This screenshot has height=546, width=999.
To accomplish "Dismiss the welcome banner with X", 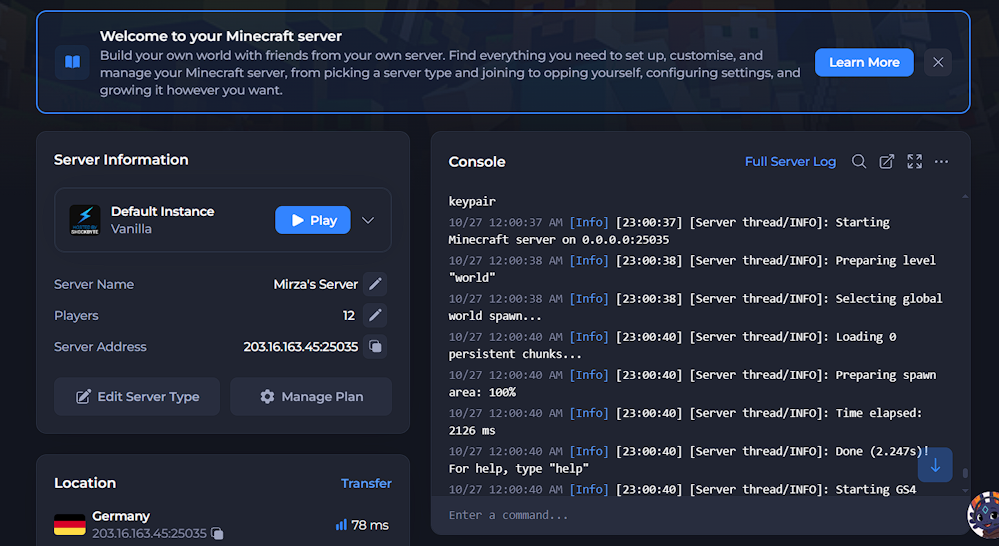I will pyautogui.click(x=938, y=62).
